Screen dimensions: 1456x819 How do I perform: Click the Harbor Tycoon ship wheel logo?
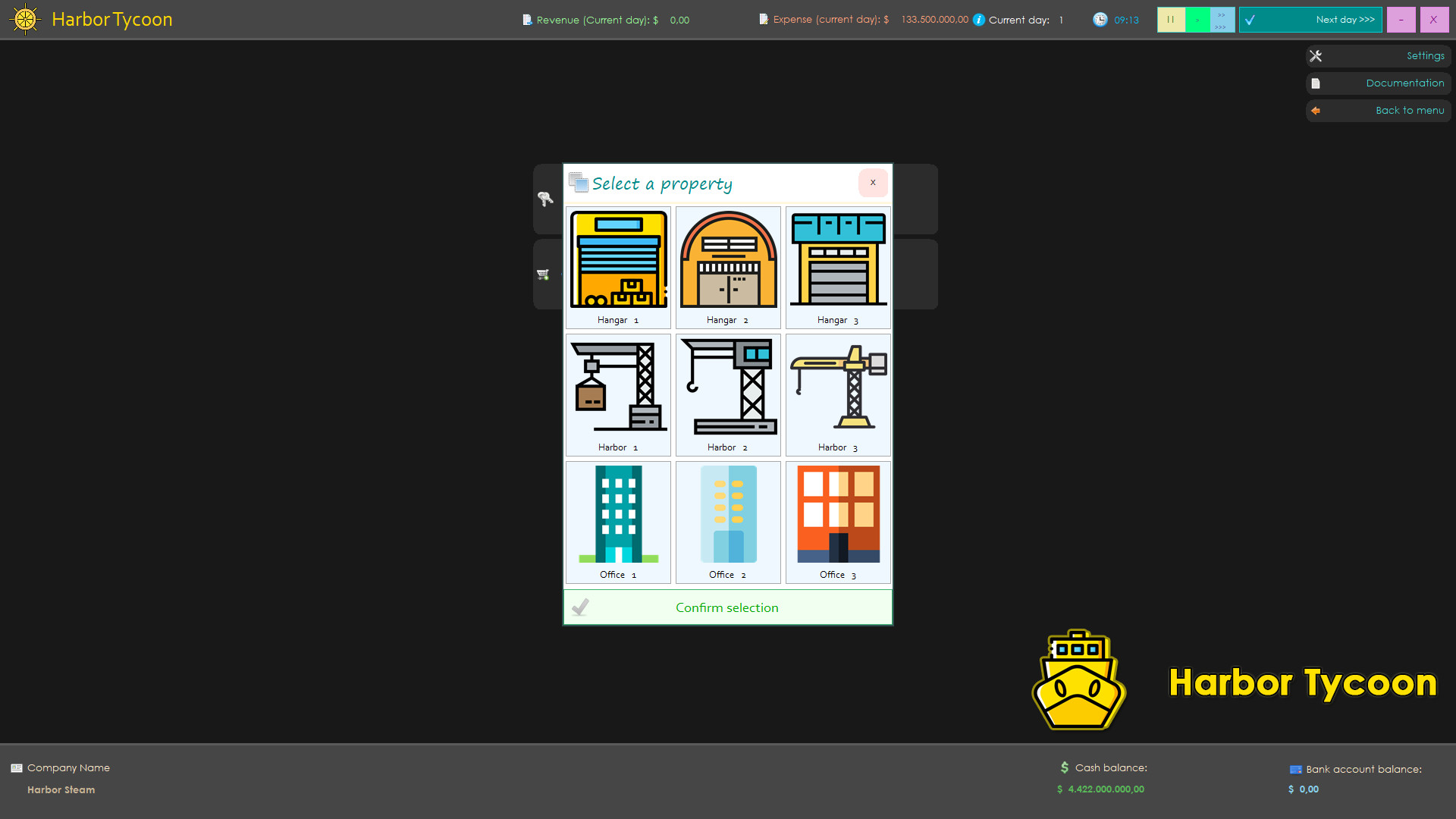point(25,19)
